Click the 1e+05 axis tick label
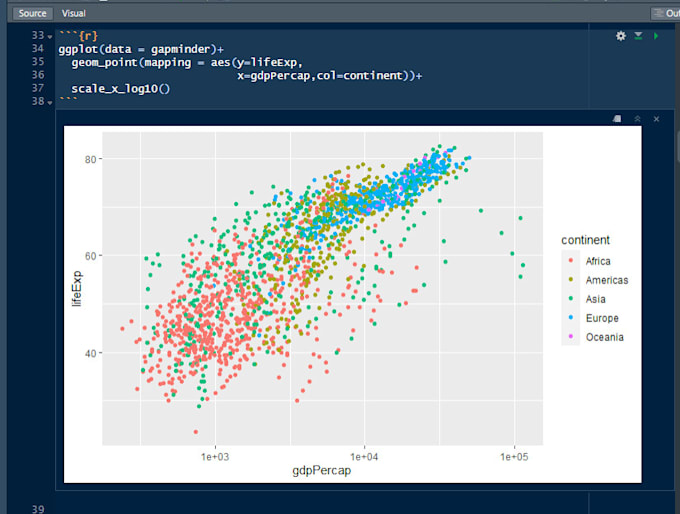 pos(514,457)
